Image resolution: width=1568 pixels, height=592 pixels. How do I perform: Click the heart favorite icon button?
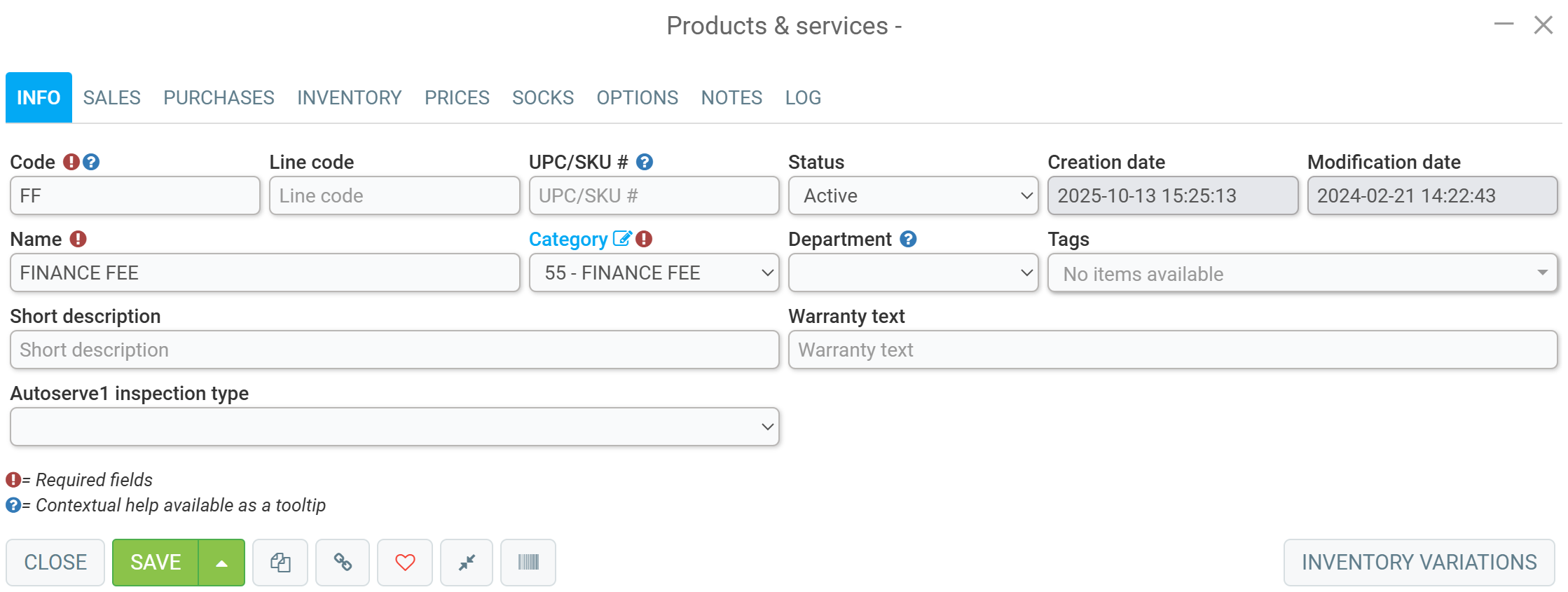(405, 562)
